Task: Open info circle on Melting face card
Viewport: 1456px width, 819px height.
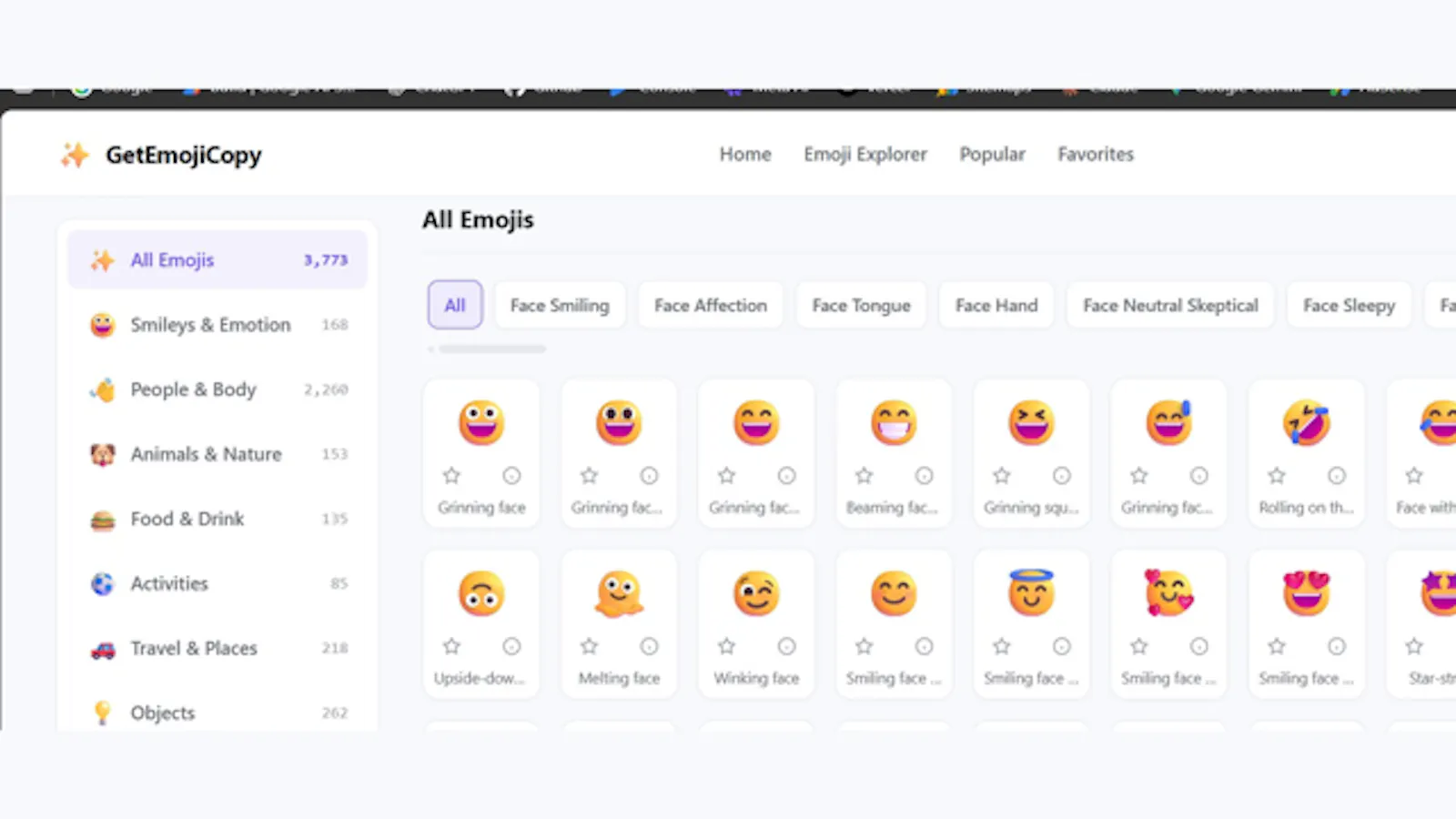Action: 649,646
